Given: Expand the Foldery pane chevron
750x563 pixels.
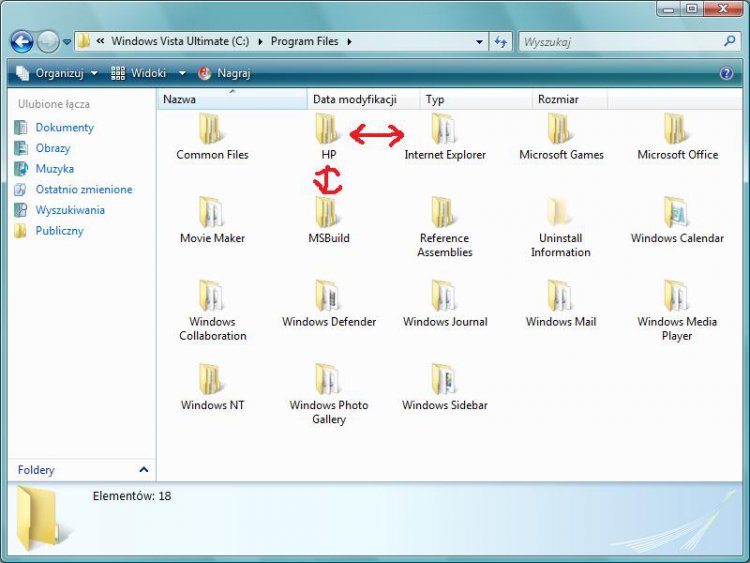Looking at the screenshot, I should click(x=143, y=470).
